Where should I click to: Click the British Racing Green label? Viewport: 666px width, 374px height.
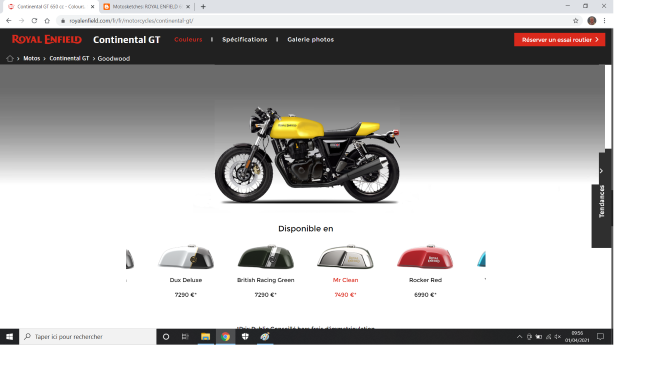[265, 280]
